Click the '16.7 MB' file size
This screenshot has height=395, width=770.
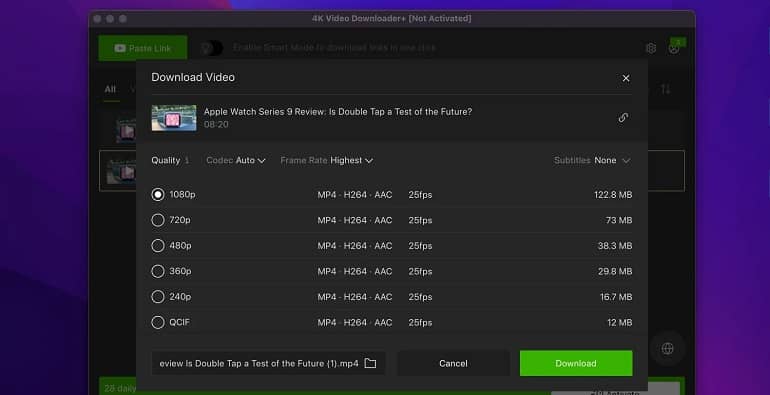click(616, 297)
